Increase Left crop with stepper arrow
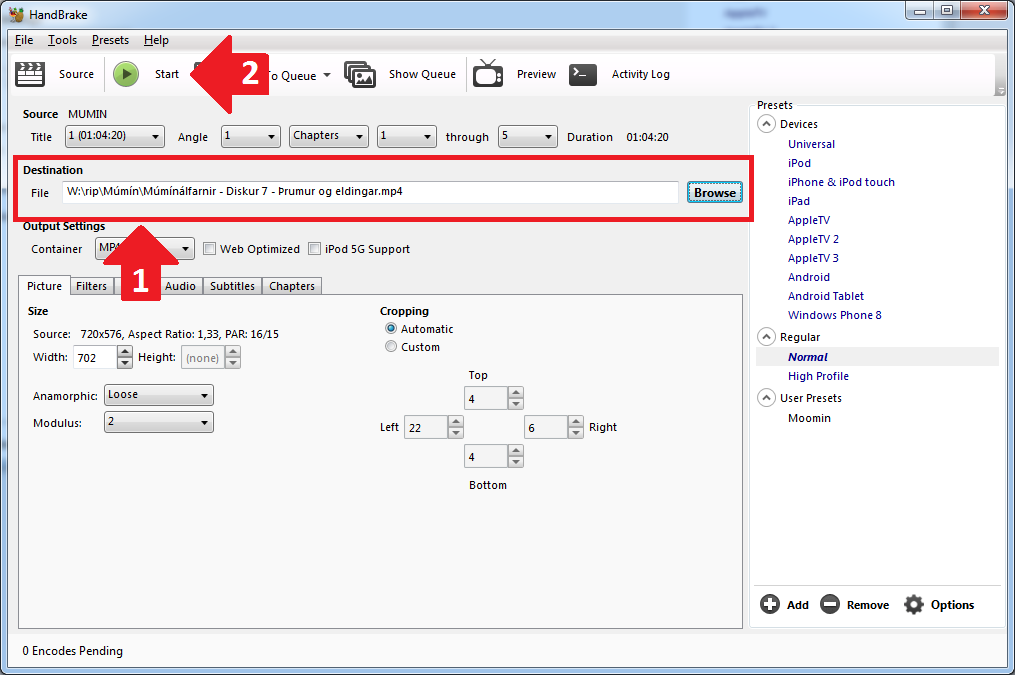This screenshot has height=675, width=1015. pyautogui.click(x=455, y=421)
